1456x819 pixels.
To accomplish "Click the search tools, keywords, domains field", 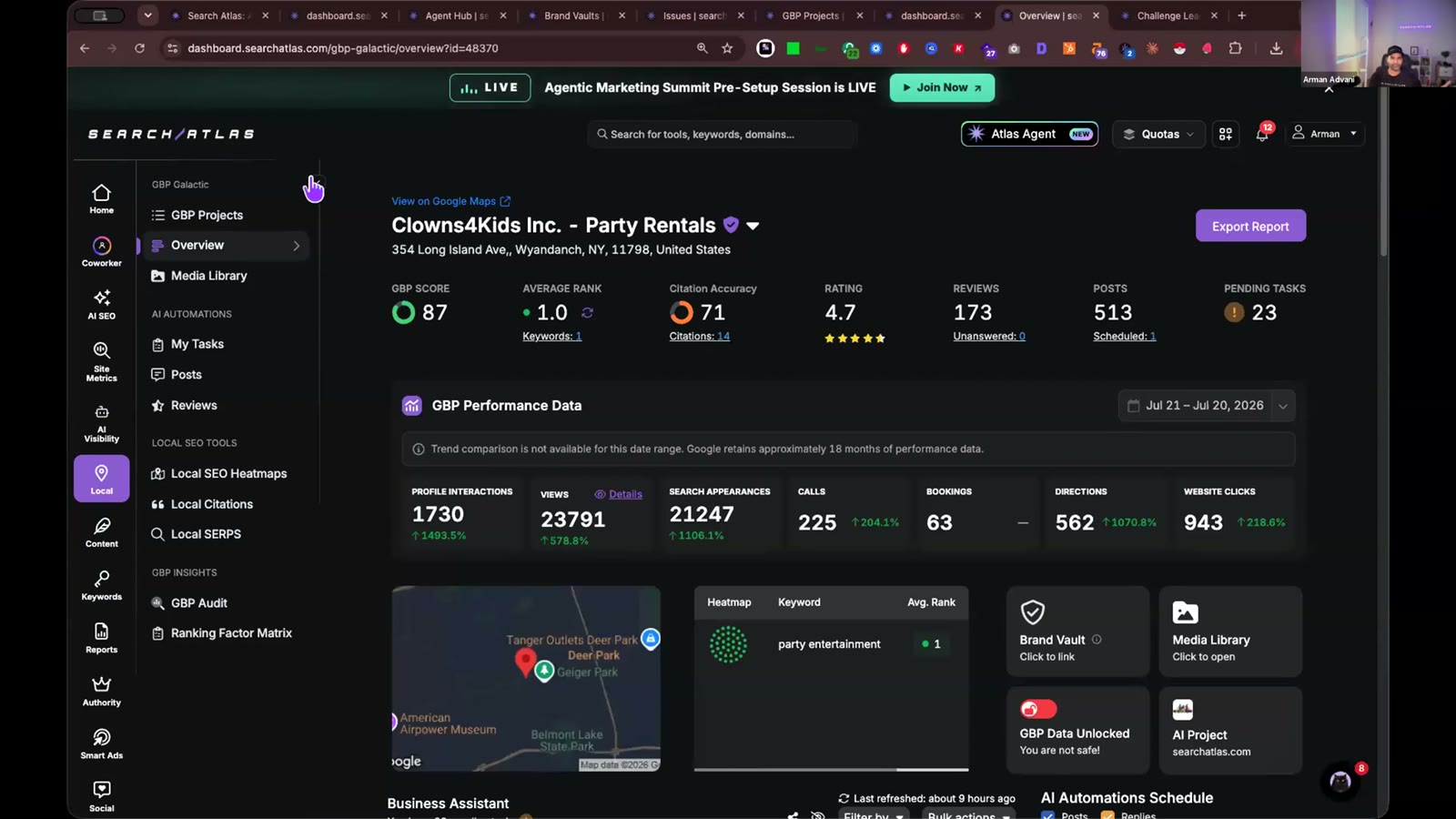I will click(722, 134).
